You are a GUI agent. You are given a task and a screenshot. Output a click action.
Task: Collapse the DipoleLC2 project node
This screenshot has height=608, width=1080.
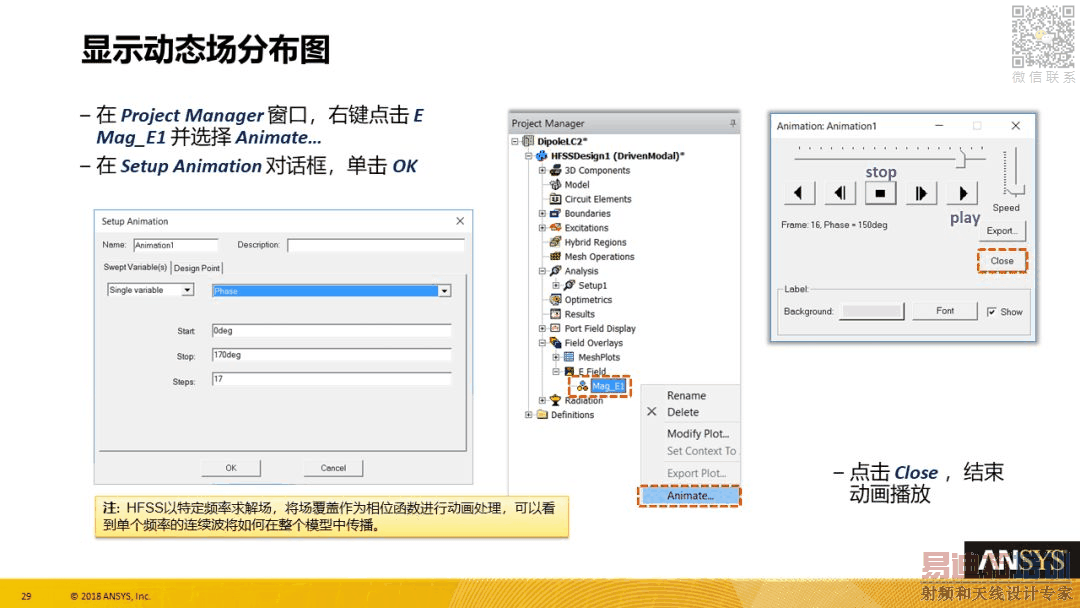click(515, 141)
